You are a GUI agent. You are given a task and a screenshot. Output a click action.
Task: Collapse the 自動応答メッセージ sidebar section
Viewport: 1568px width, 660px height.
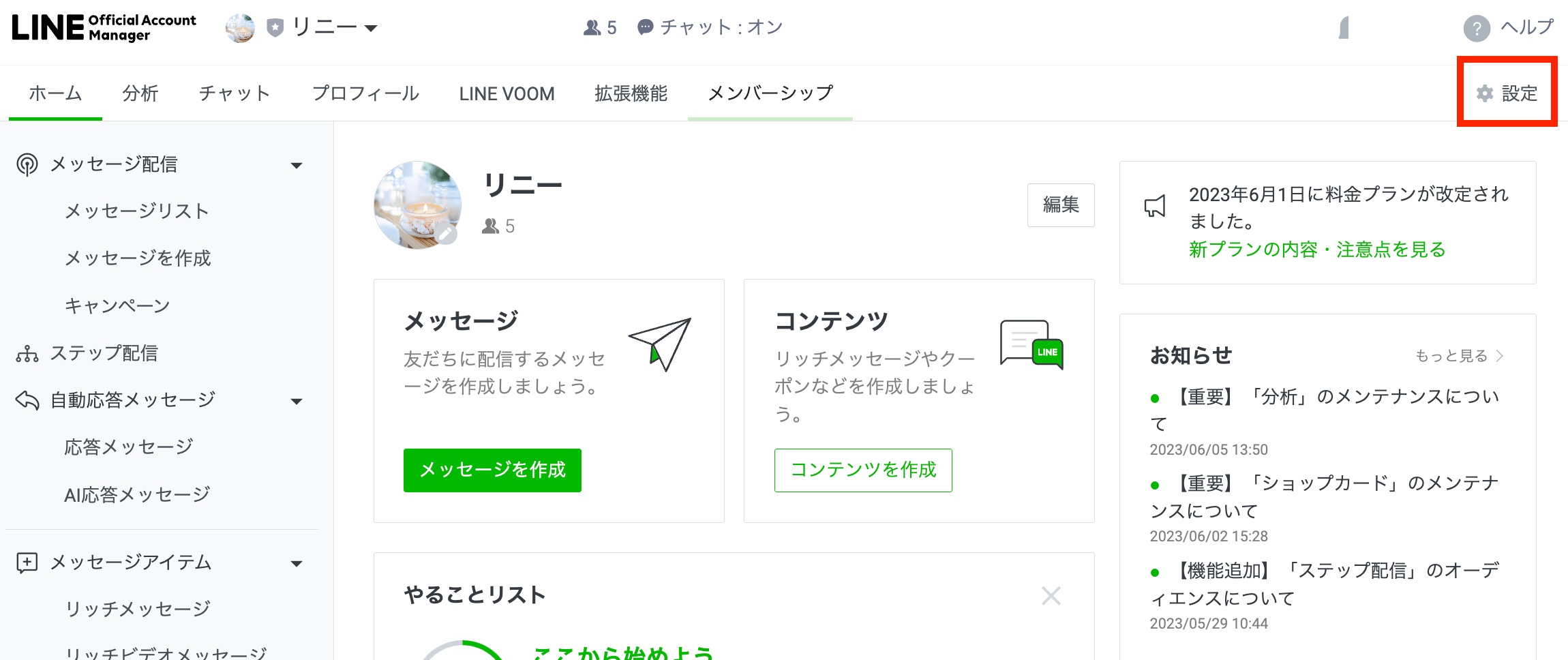click(x=297, y=401)
